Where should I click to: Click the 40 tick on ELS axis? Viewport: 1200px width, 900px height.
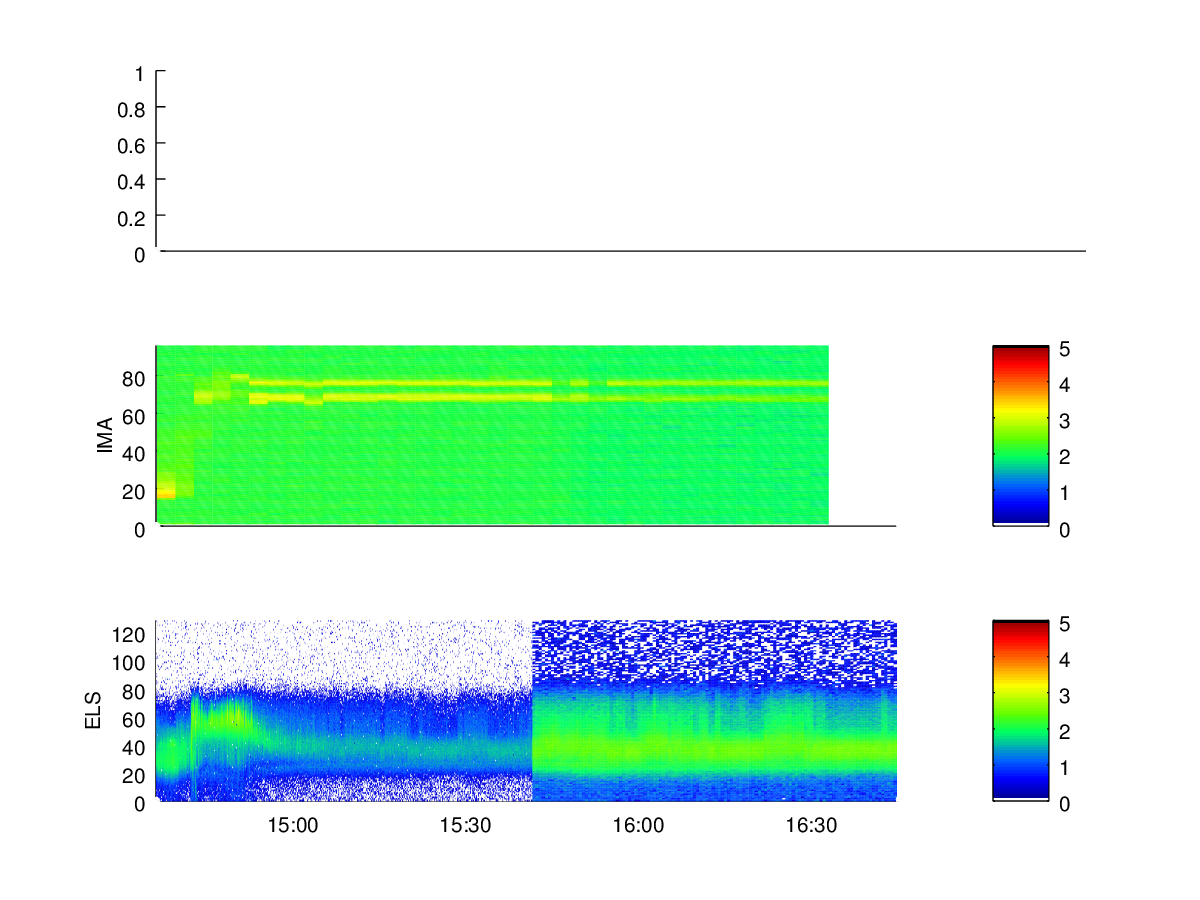(136, 746)
